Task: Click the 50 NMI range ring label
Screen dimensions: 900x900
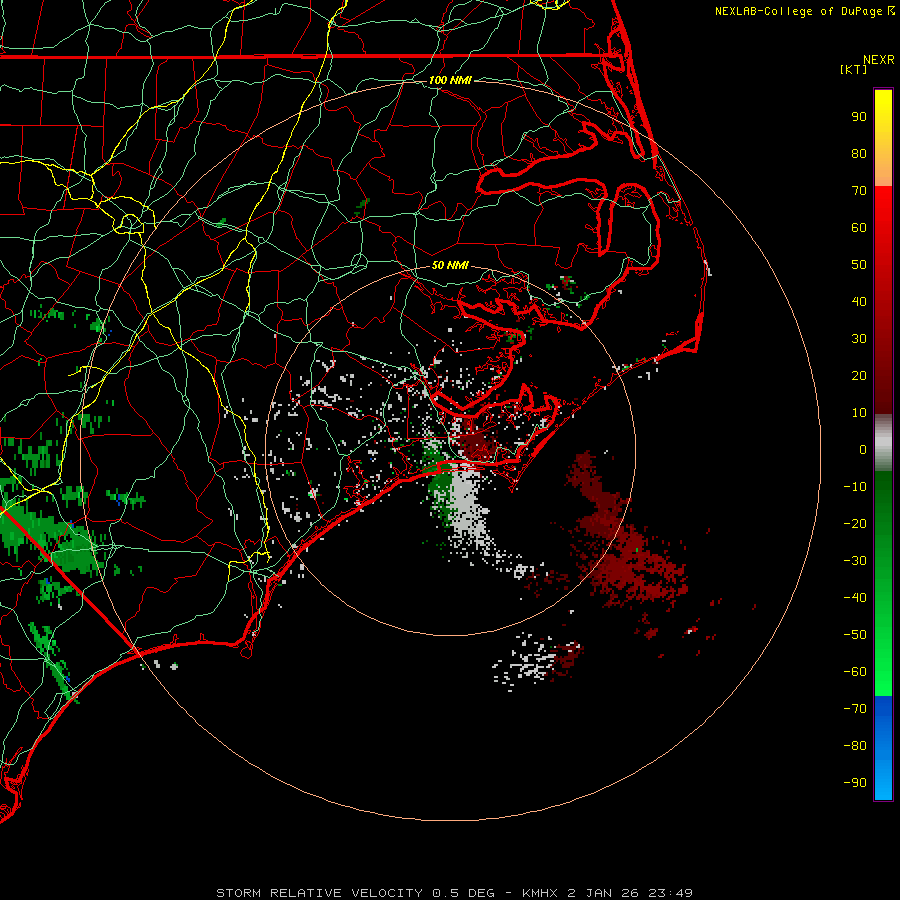Action: tap(450, 265)
